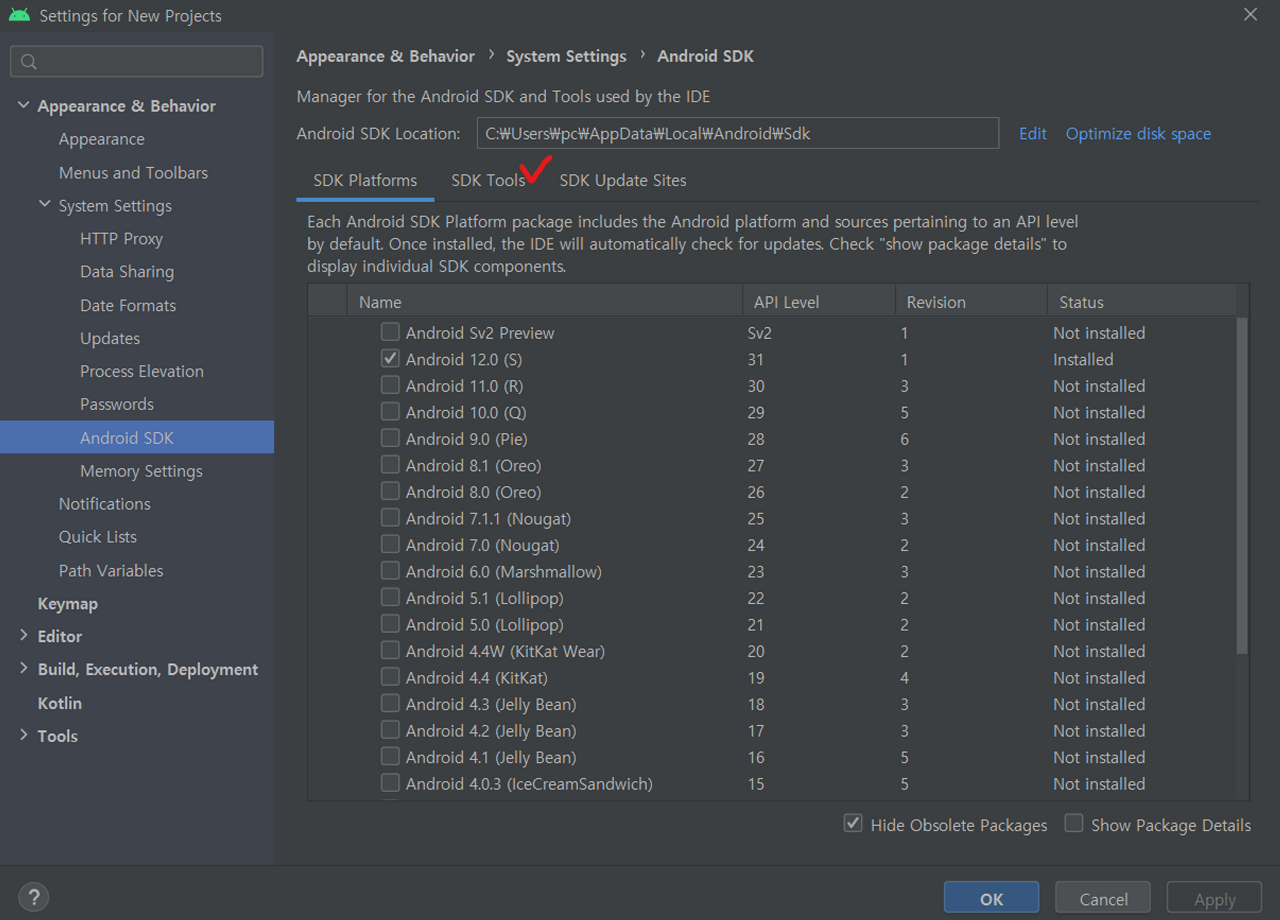The width and height of the screenshot is (1280, 920).
Task: Expand the Tools settings node
Action: [x=23, y=735]
